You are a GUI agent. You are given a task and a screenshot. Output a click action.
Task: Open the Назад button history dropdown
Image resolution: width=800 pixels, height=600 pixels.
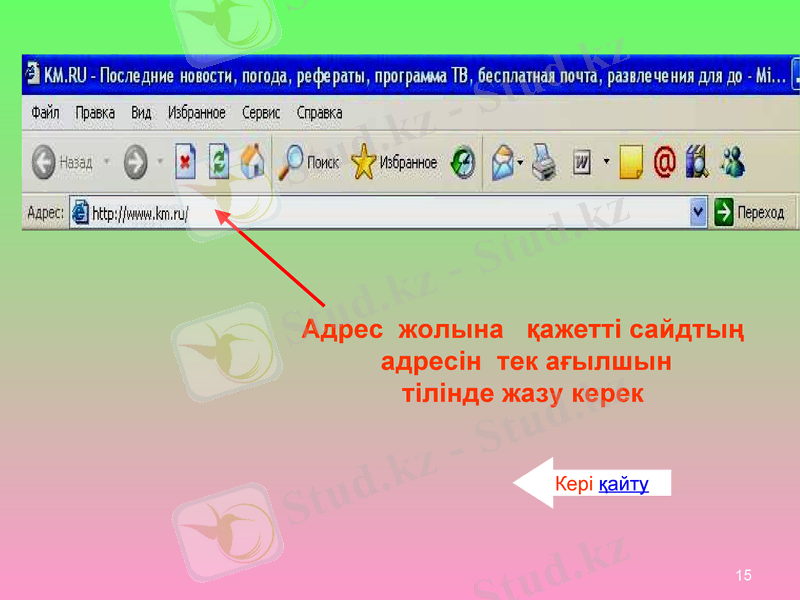(x=108, y=161)
